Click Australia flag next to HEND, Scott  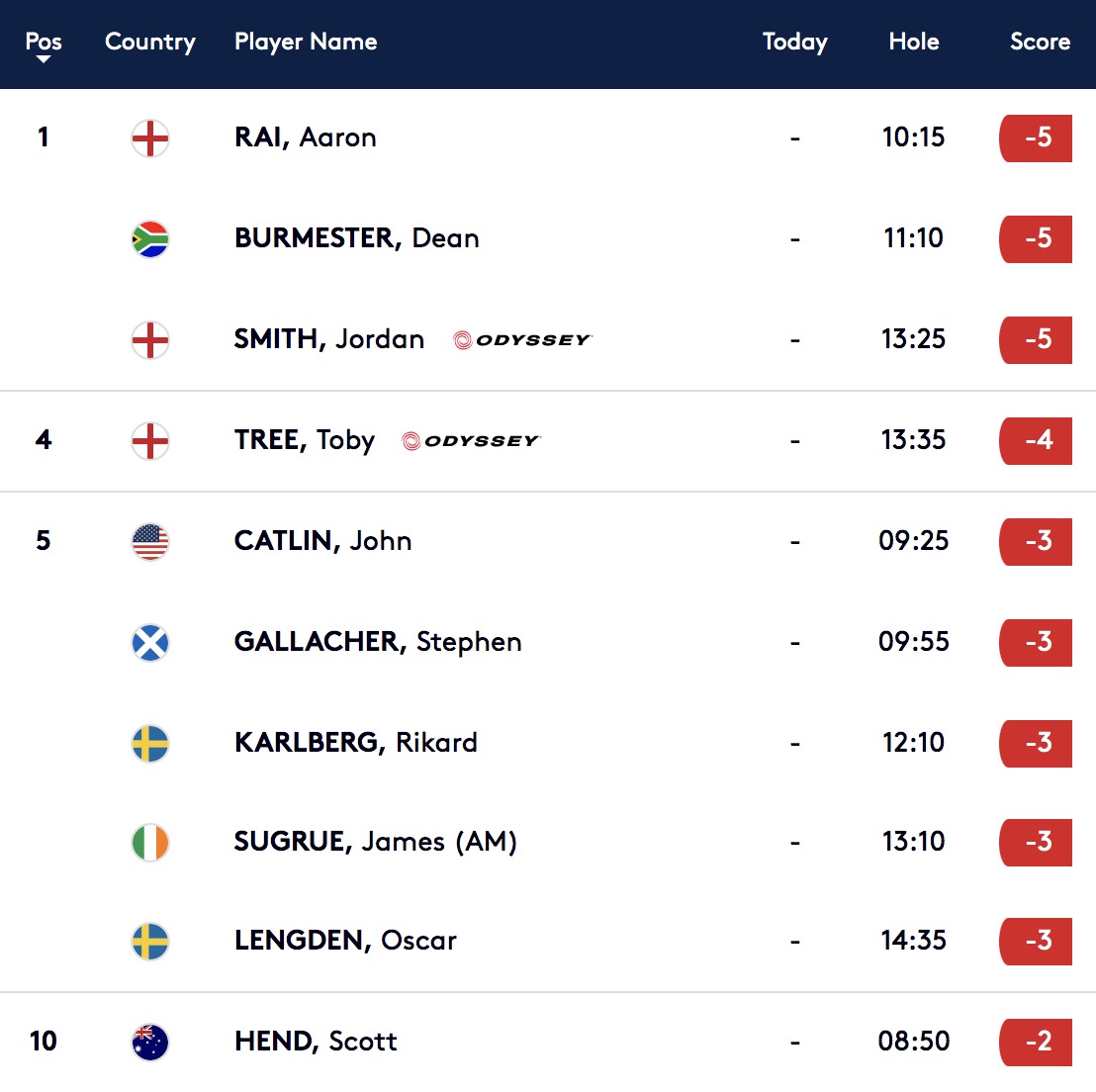point(150,1043)
